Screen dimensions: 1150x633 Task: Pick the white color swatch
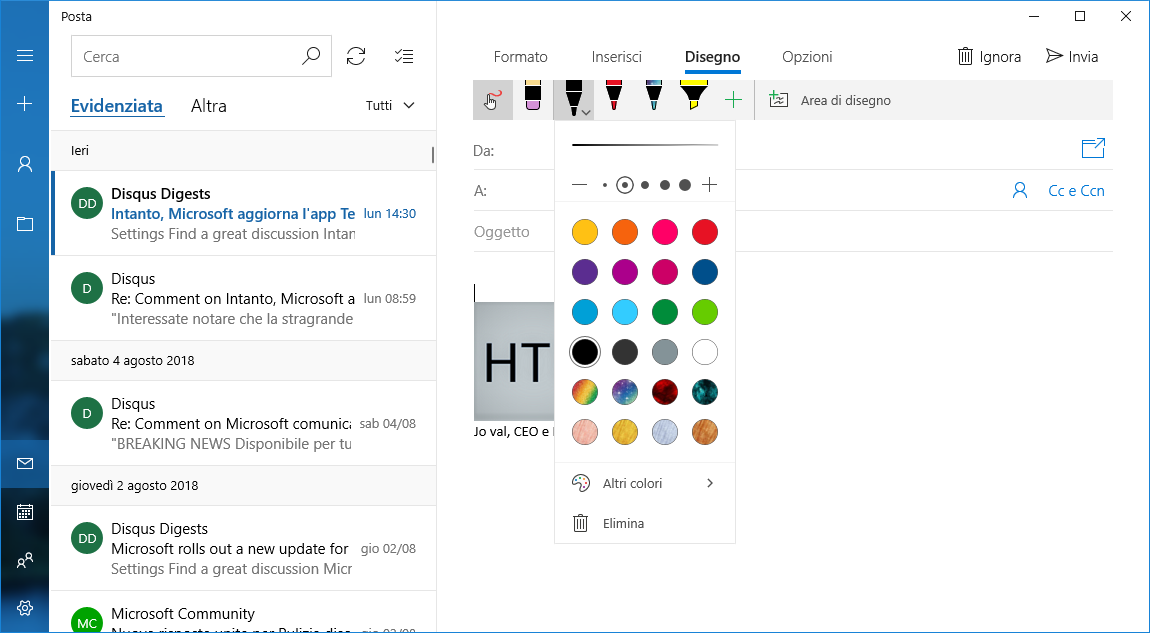(x=705, y=352)
